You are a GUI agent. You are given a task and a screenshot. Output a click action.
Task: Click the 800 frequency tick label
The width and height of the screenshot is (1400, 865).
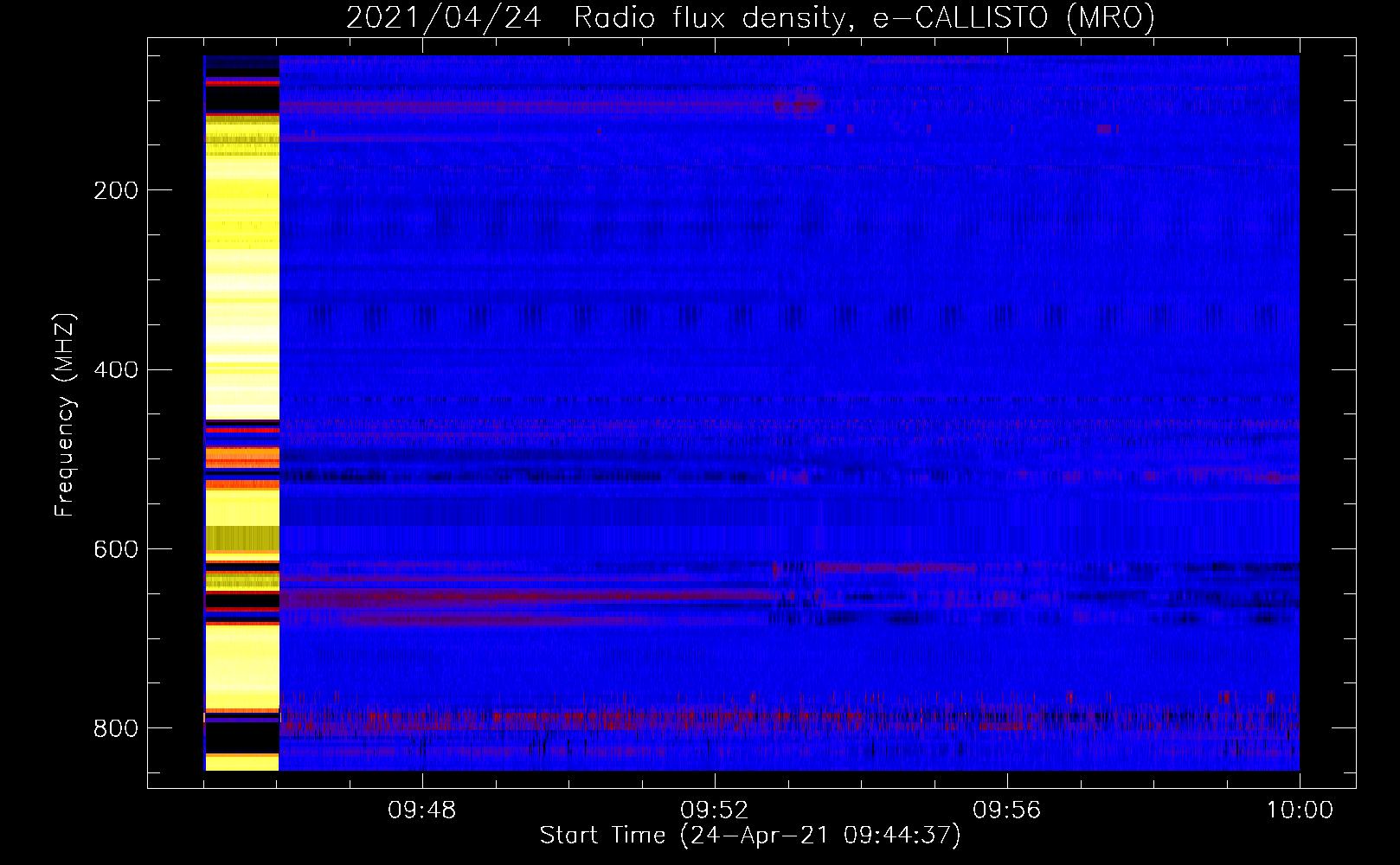tap(116, 729)
